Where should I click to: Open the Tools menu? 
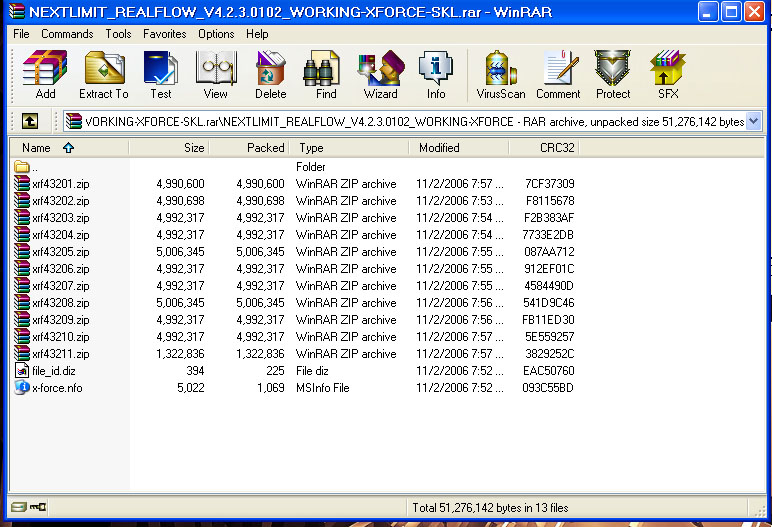pyautogui.click(x=118, y=34)
